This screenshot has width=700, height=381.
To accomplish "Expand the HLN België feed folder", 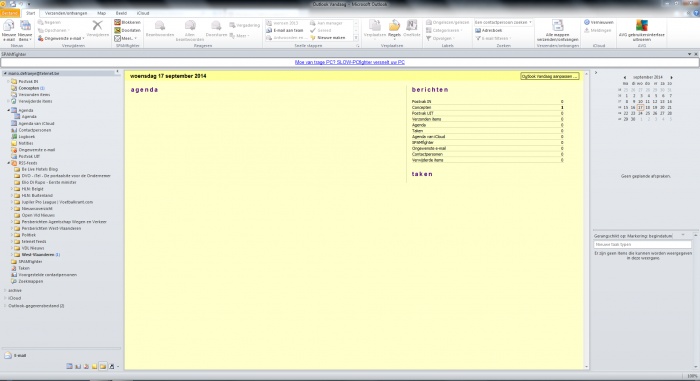I will coord(12,189).
